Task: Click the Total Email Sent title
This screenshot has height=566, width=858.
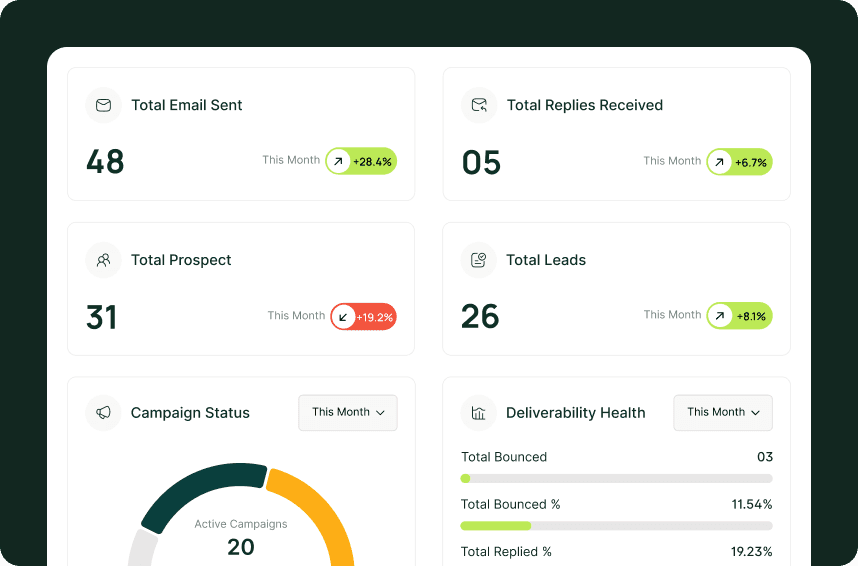Action: point(187,105)
